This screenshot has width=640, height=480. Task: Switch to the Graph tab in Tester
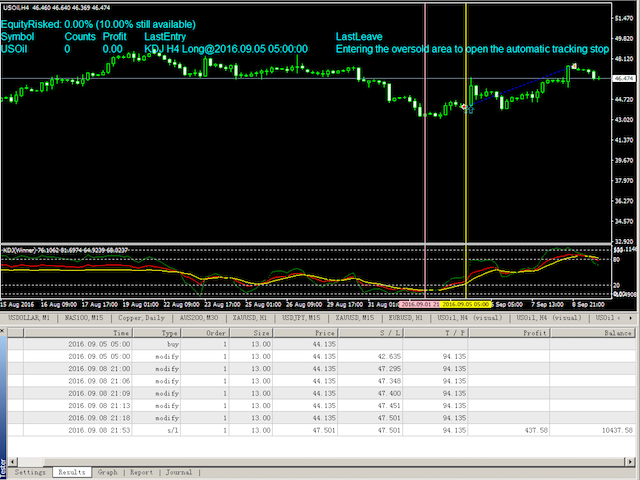point(108,471)
